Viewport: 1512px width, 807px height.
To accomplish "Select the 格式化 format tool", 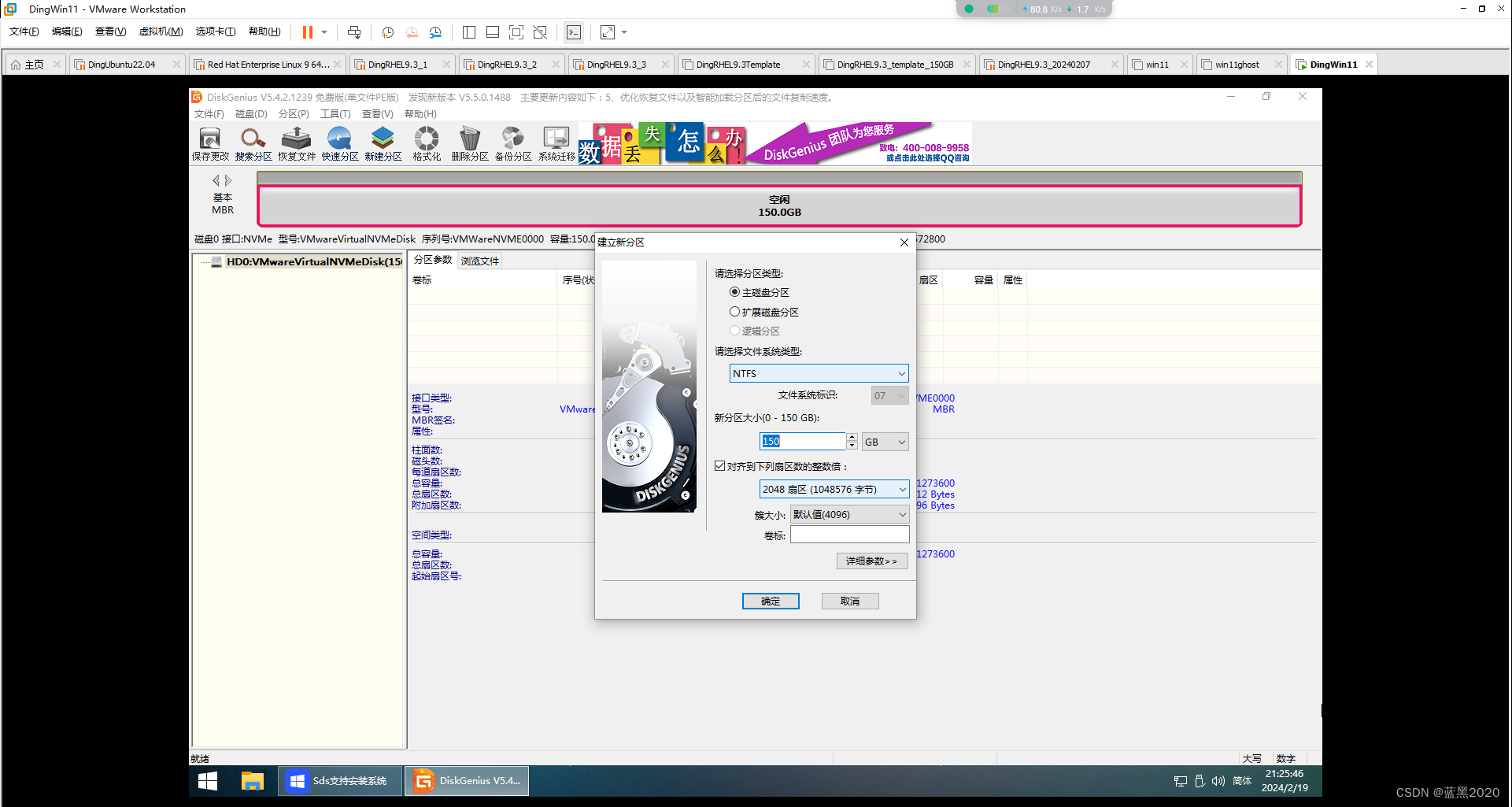I will pos(427,144).
